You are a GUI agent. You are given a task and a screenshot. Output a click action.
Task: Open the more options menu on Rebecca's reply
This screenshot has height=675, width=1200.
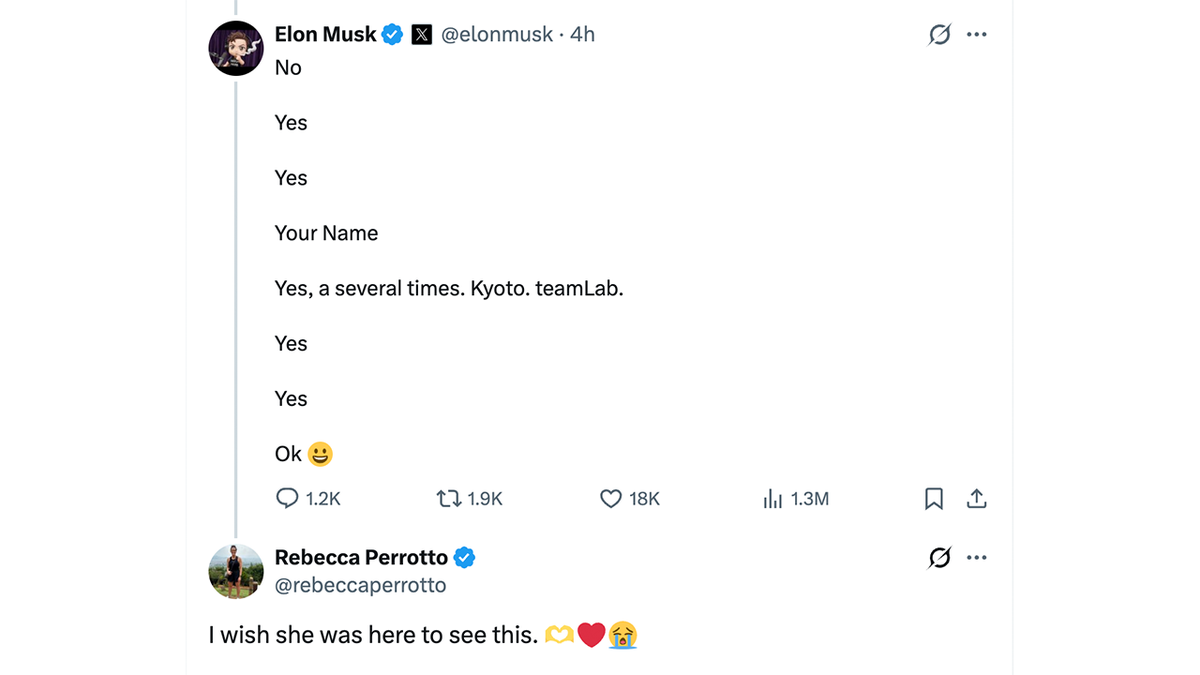tap(977, 557)
